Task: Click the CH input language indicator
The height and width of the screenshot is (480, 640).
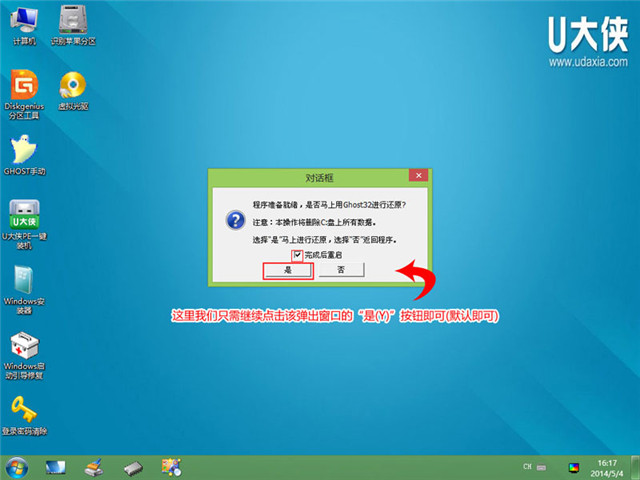Action: (526, 467)
